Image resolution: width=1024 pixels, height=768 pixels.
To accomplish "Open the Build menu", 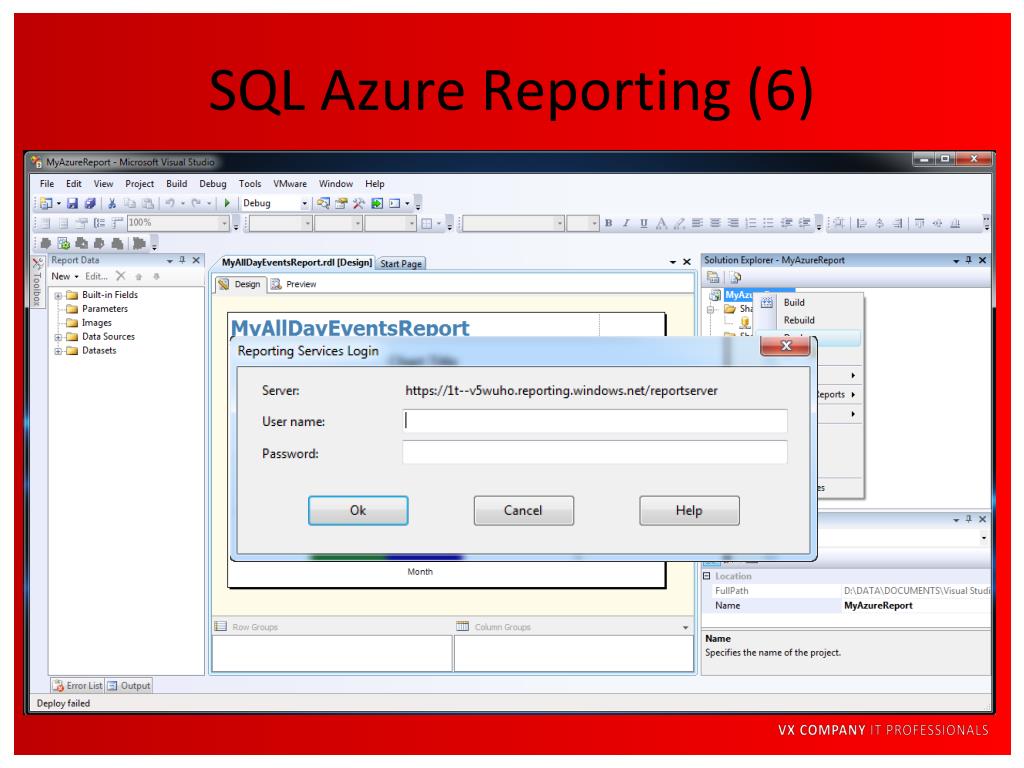I will (176, 184).
